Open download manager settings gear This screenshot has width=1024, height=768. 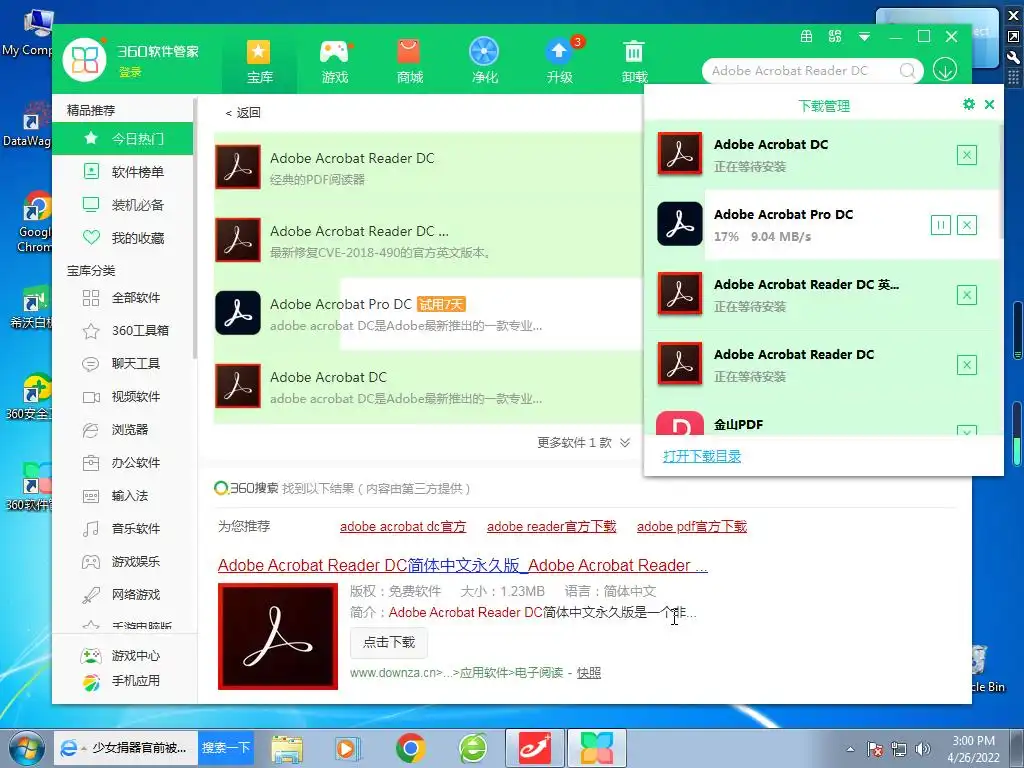pos(968,104)
